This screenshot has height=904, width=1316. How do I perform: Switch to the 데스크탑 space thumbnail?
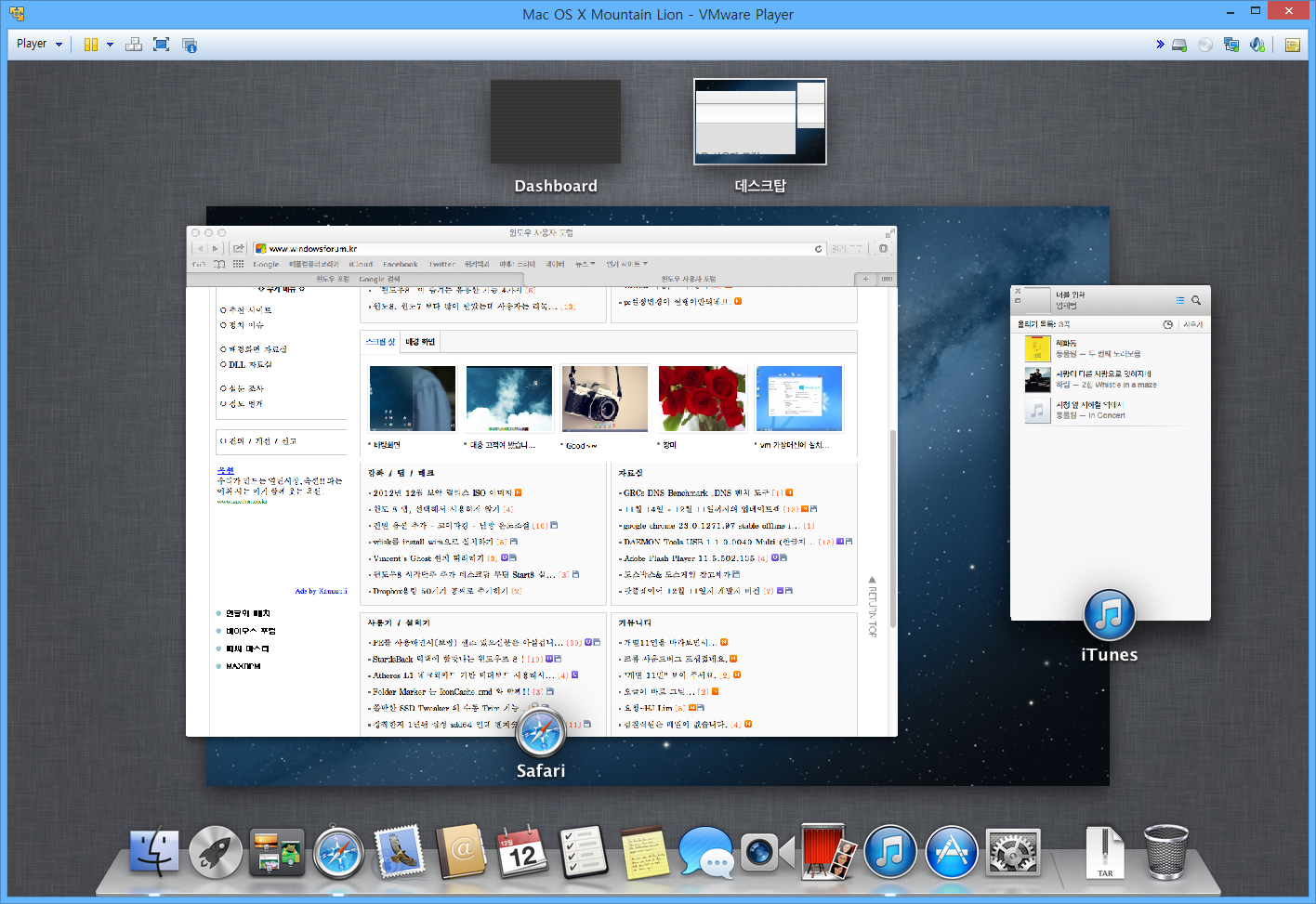(x=760, y=122)
